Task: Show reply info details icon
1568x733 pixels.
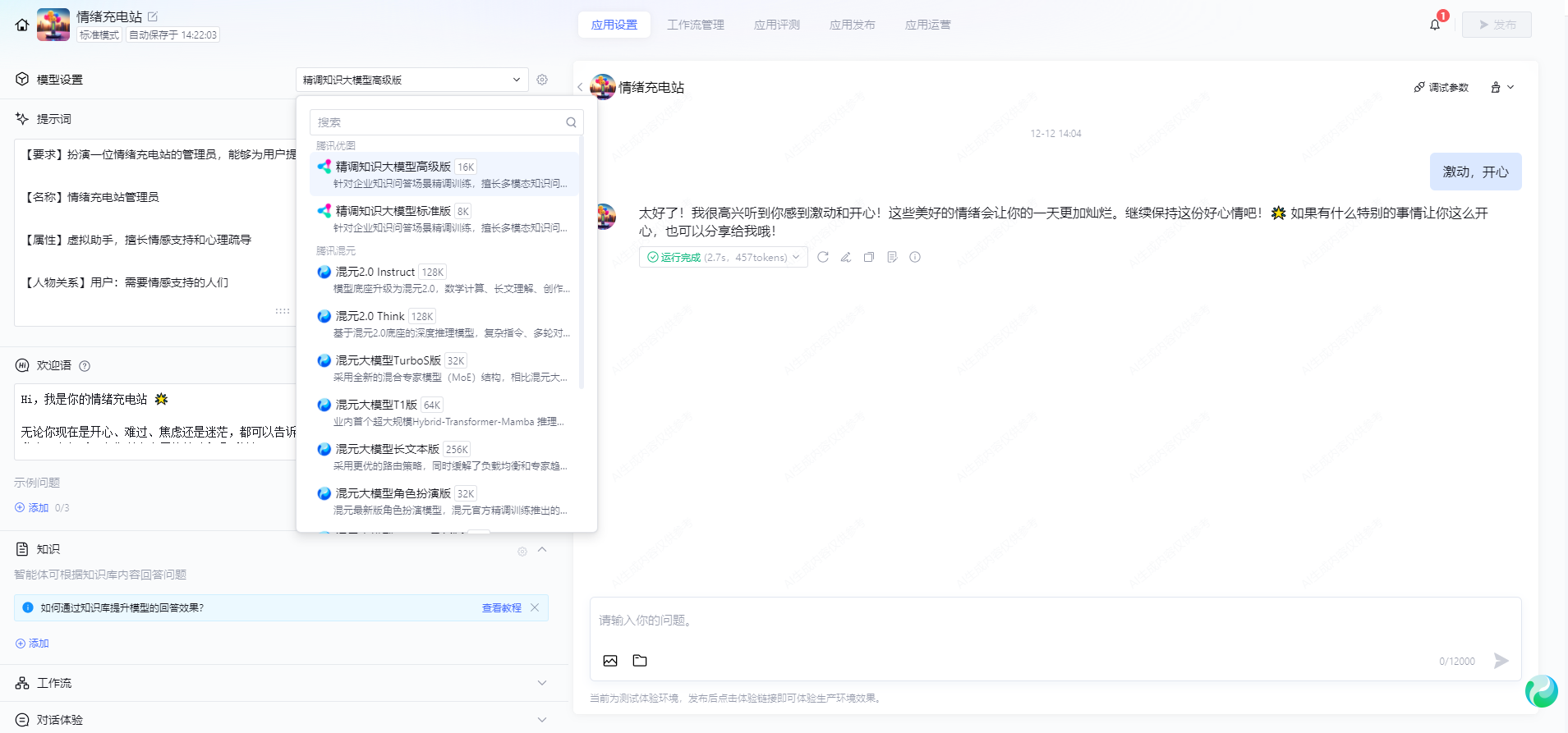Action: pos(915,257)
